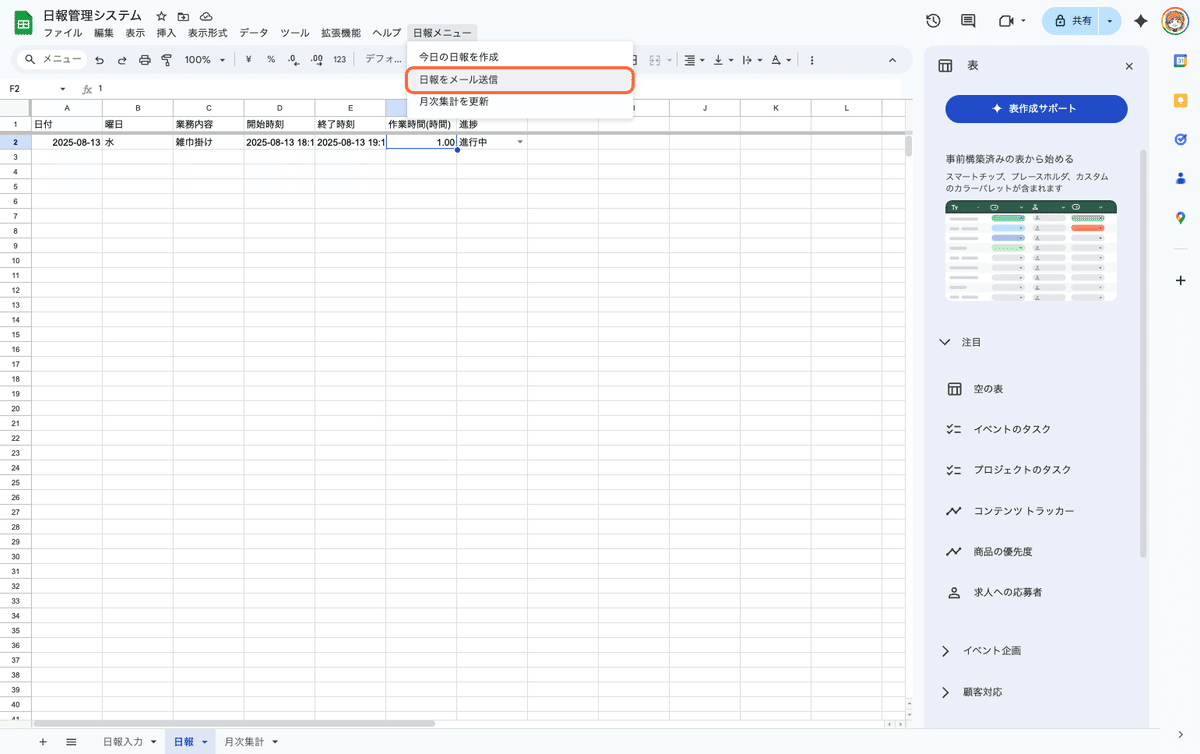Open the comments history icon
1200x754 pixels.
[x=968, y=21]
